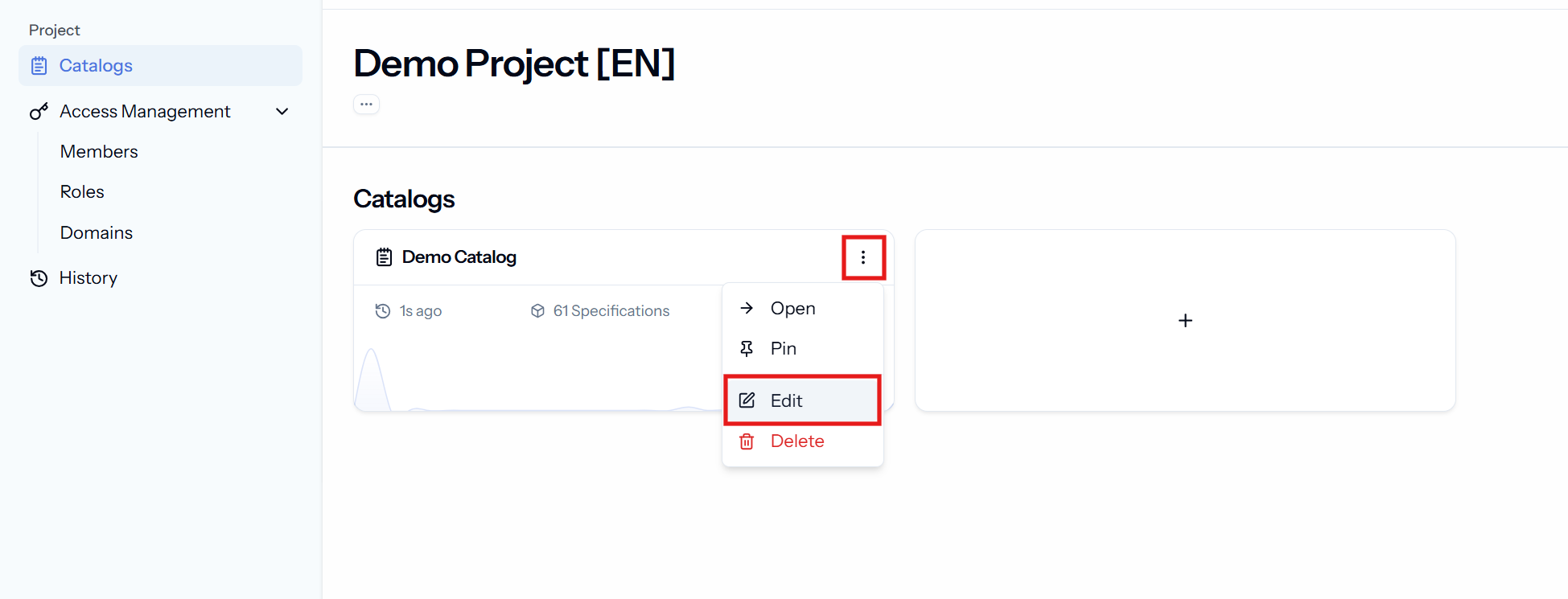Open the Catalogs sidebar item
1568x599 pixels.
click(160, 65)
